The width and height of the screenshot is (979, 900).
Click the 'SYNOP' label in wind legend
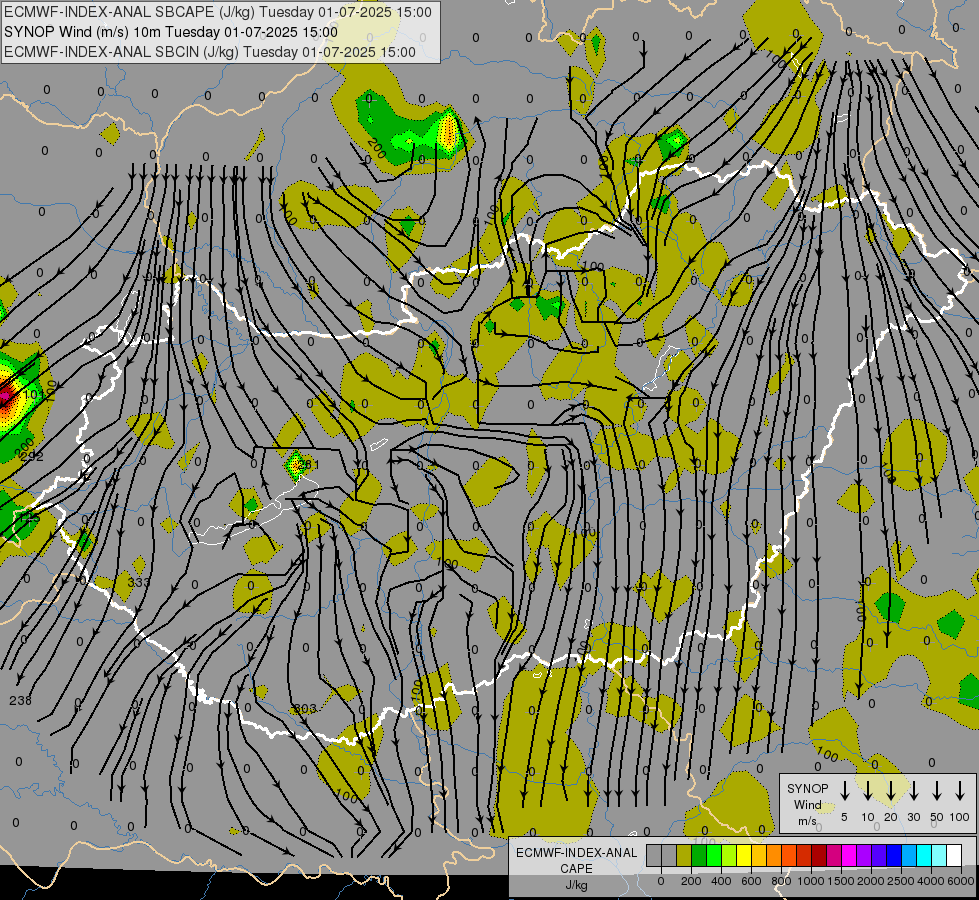[x=807, y=788]
